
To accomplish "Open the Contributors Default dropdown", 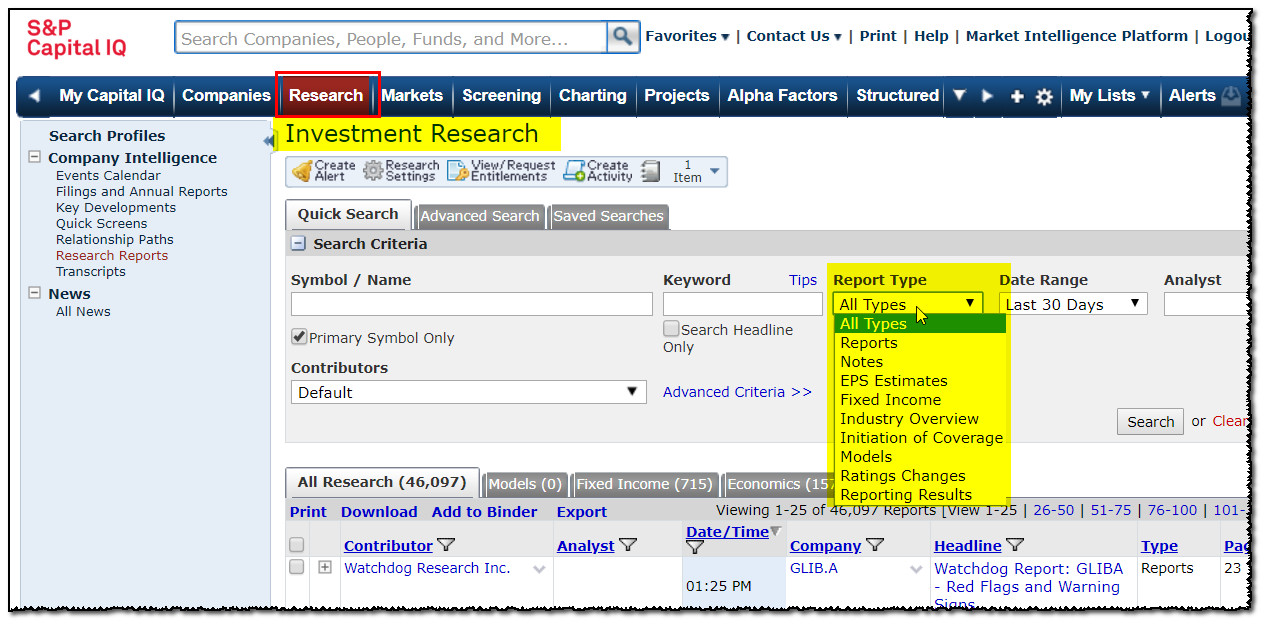I will coord(468,392).
